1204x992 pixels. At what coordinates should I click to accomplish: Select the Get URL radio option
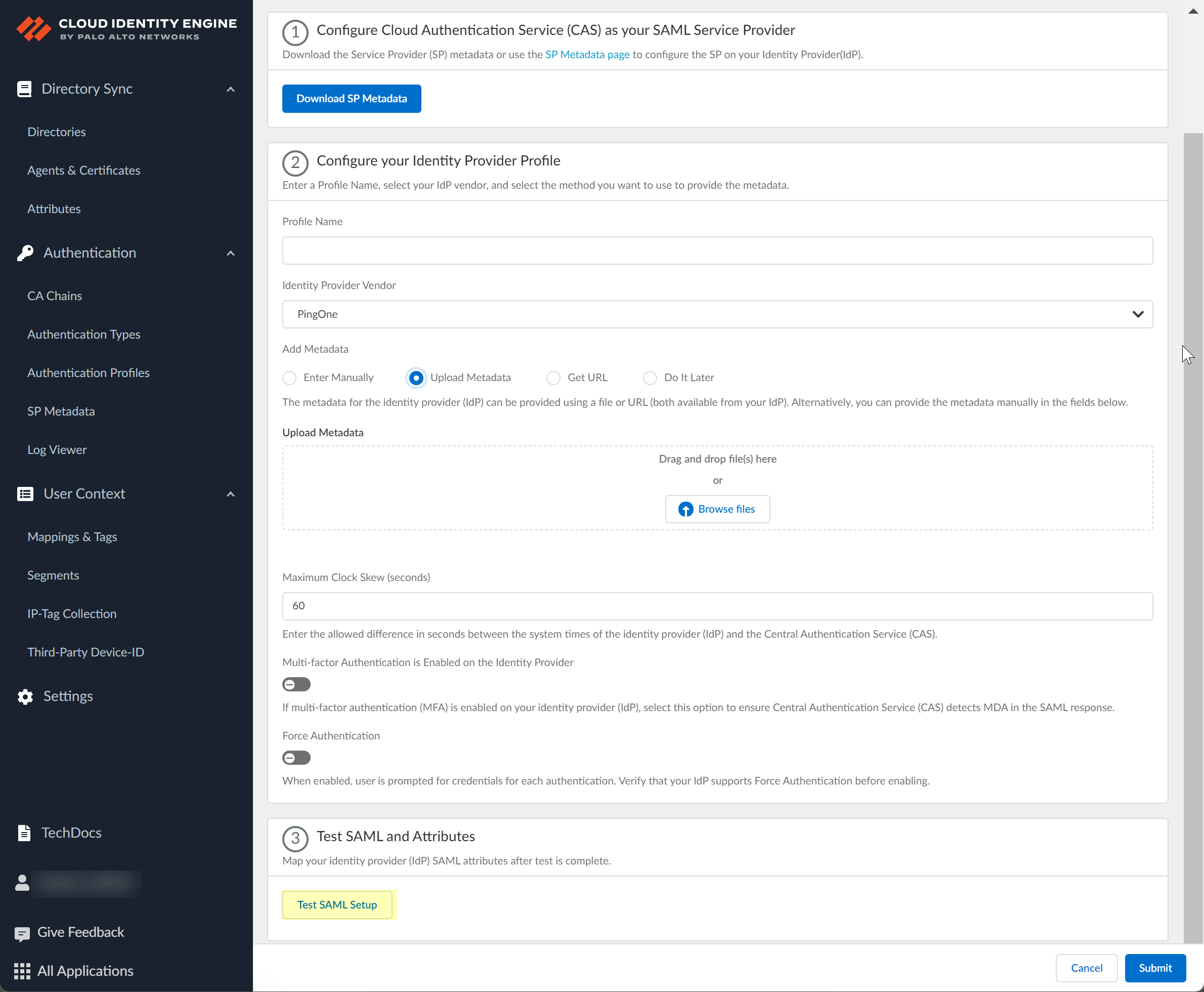[553, 378]
